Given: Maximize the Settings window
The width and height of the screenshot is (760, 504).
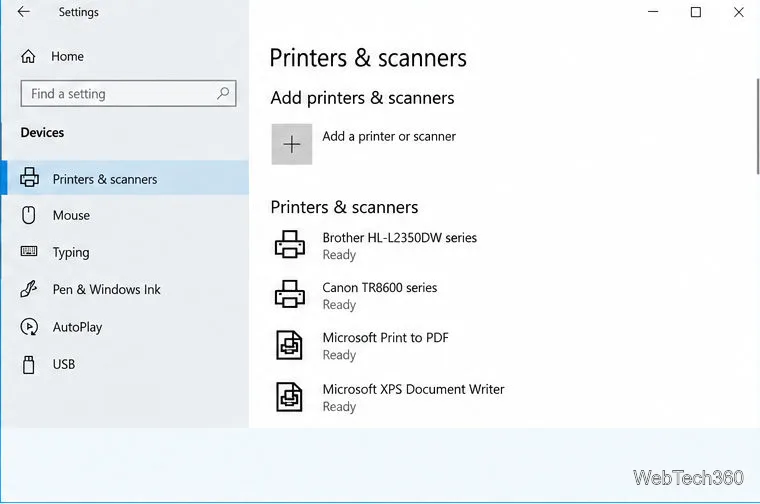Looking at the screenshot, I should (x=696, y=12).
